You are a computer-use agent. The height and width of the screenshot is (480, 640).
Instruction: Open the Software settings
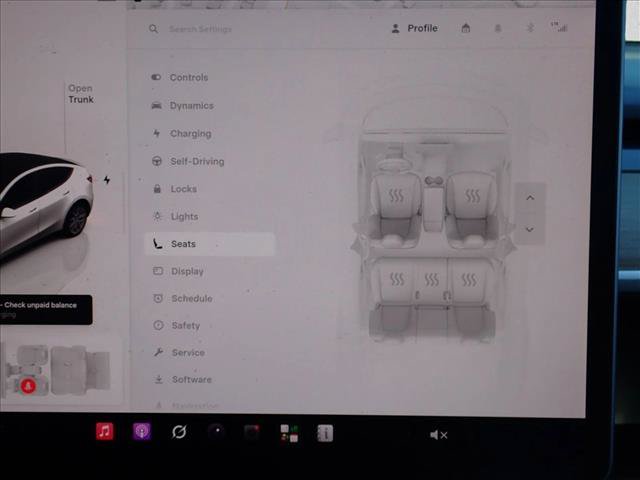pos(183,380)
